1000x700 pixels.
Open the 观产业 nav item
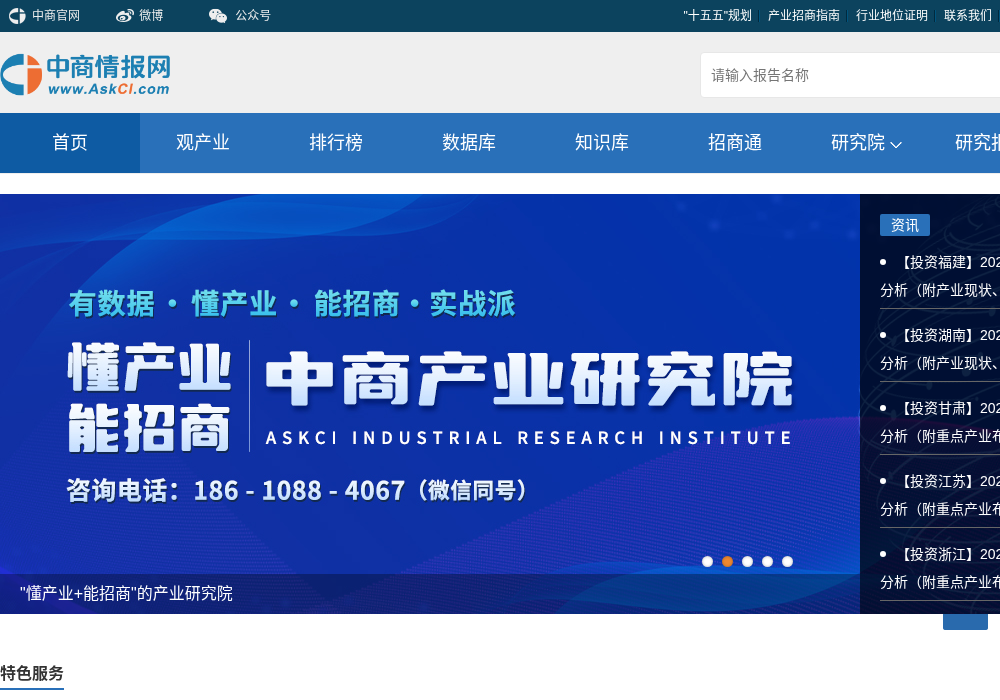[203, 142]
